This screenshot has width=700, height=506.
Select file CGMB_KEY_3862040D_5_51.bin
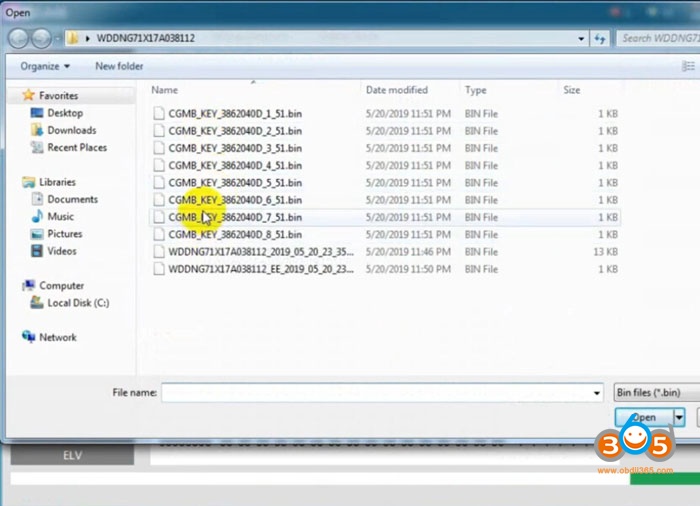(x=235, y=183)
